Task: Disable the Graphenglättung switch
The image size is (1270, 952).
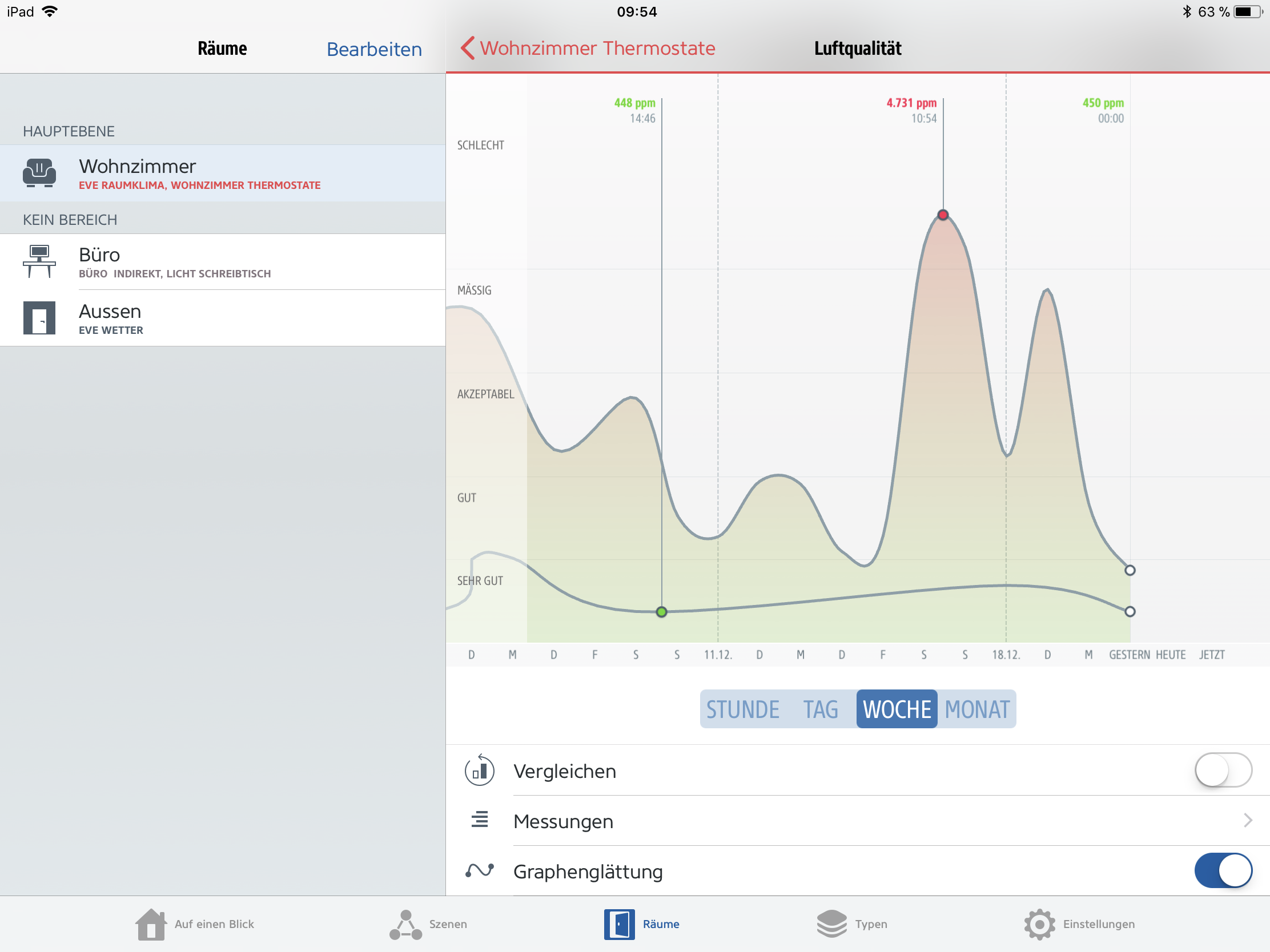Action: (x=1223, y=870)
